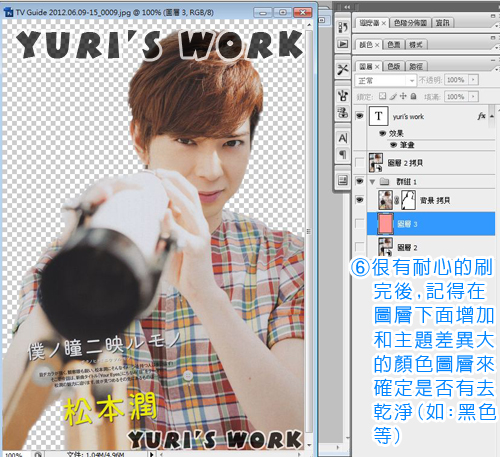Image resolution: width=500 pixels, height=457 pixels.
Task: Open the Paragraph panel pilcrow icon
Action: pos(343,154)
